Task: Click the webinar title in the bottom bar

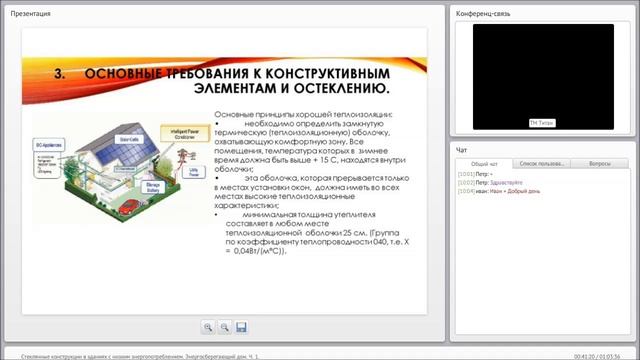Action: click(x=140, y=357)
